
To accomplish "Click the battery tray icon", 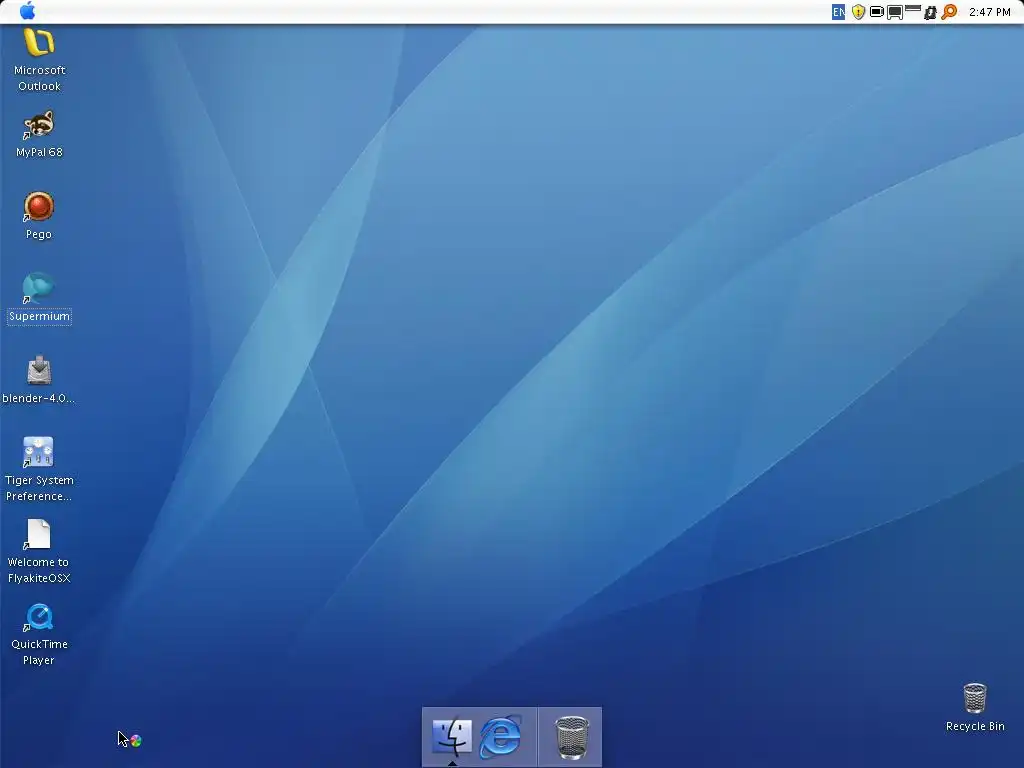I will click(x=877, y=12).
